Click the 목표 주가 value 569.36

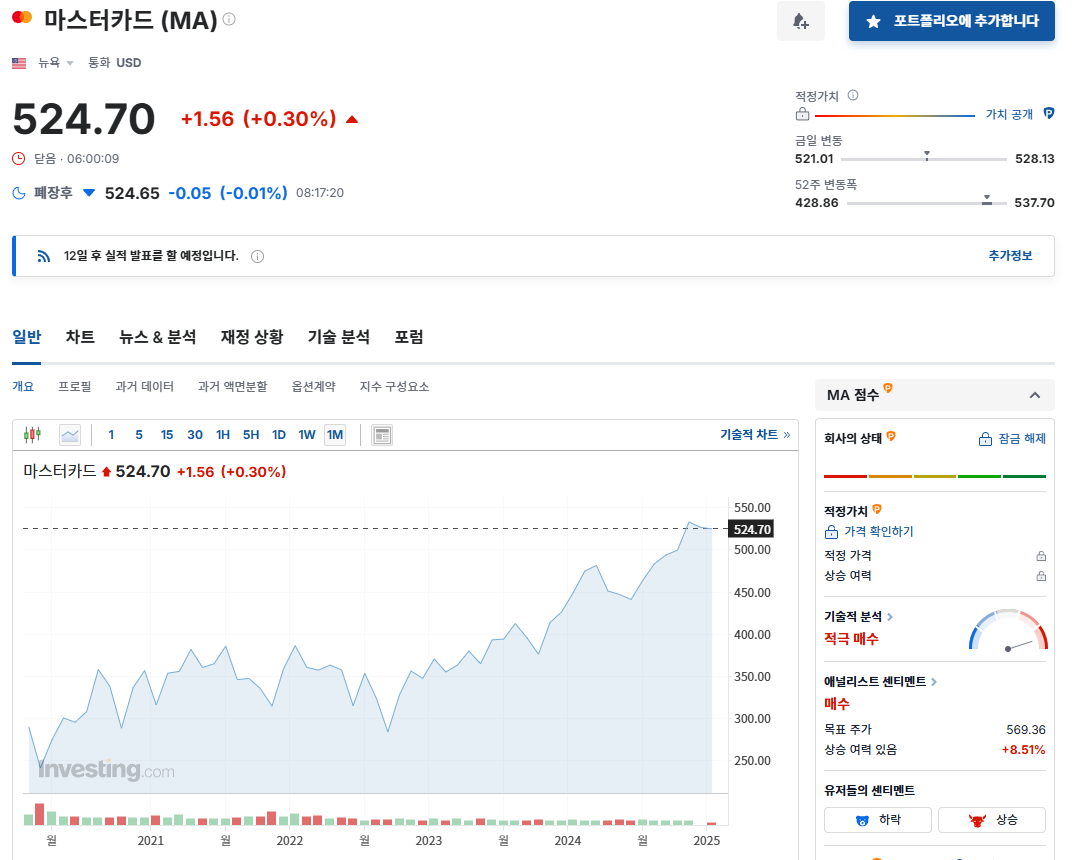click(x=1026, y=730)
